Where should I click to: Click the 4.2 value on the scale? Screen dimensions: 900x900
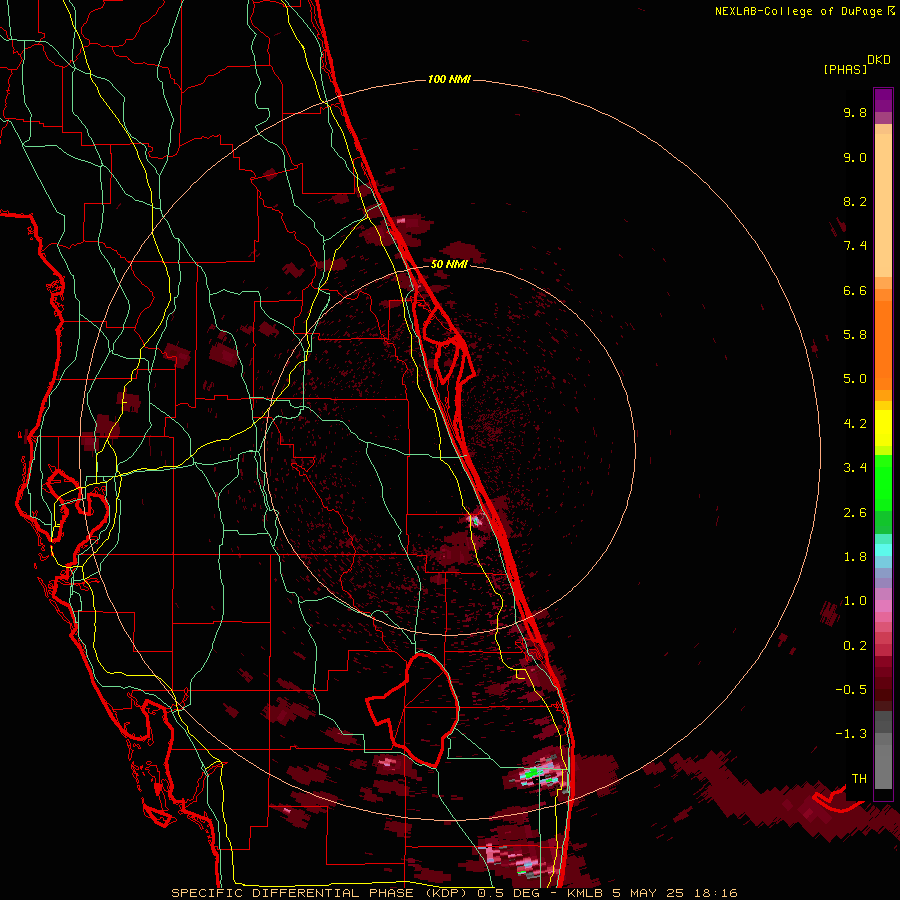point(855,424)
